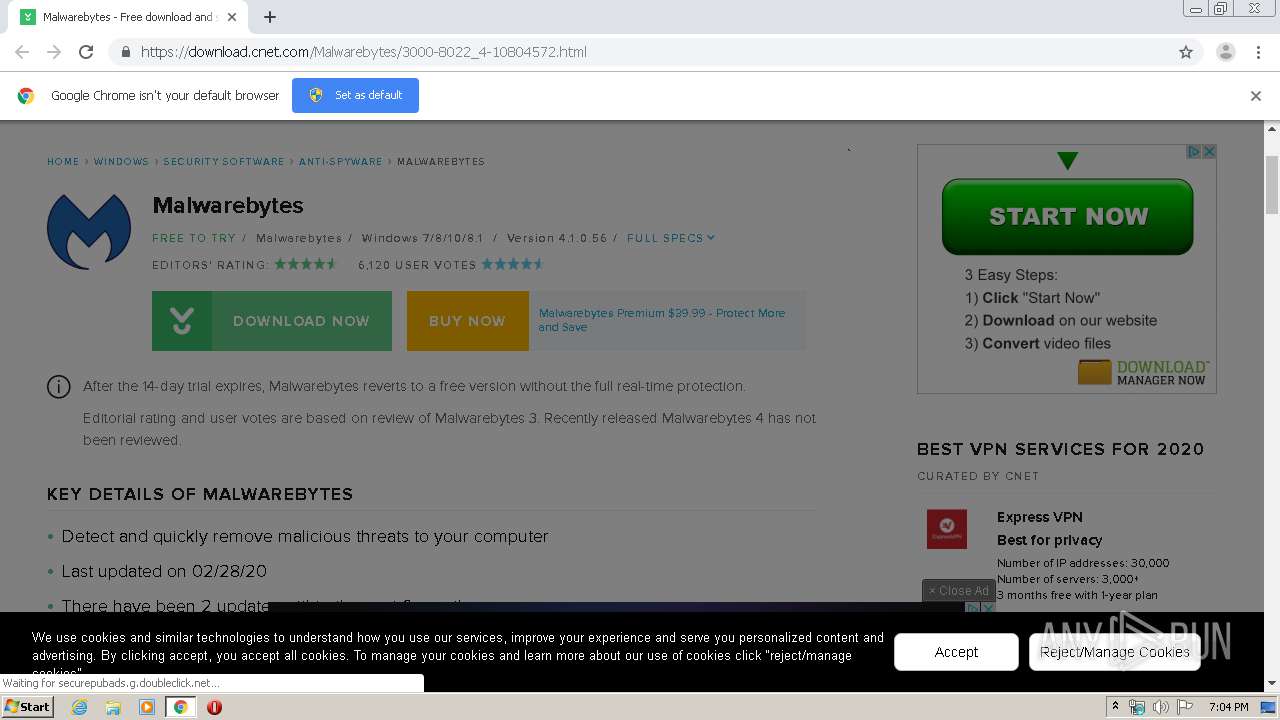
Task: Open the Express VPN listing title
Action: tap(1039, 517)
